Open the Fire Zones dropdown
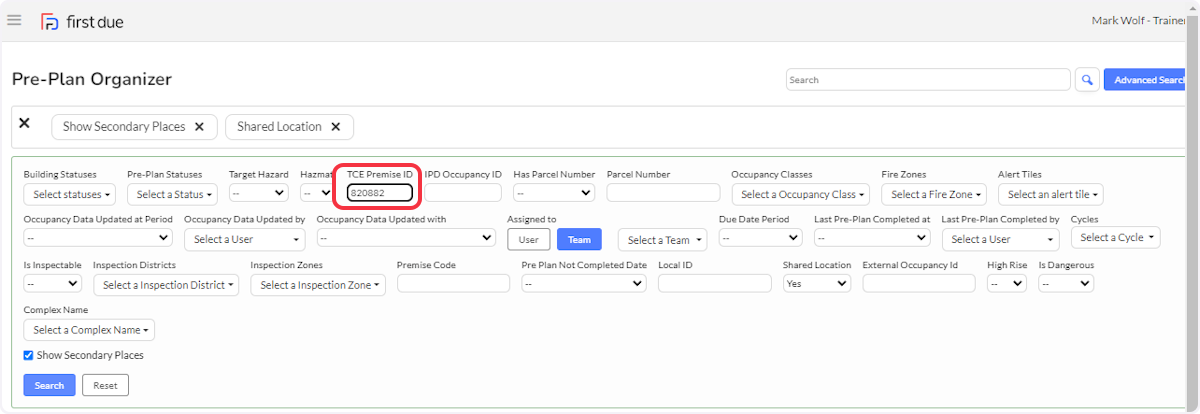Image resolution: width=1200 pixels, height=414 pixels. 934,194
